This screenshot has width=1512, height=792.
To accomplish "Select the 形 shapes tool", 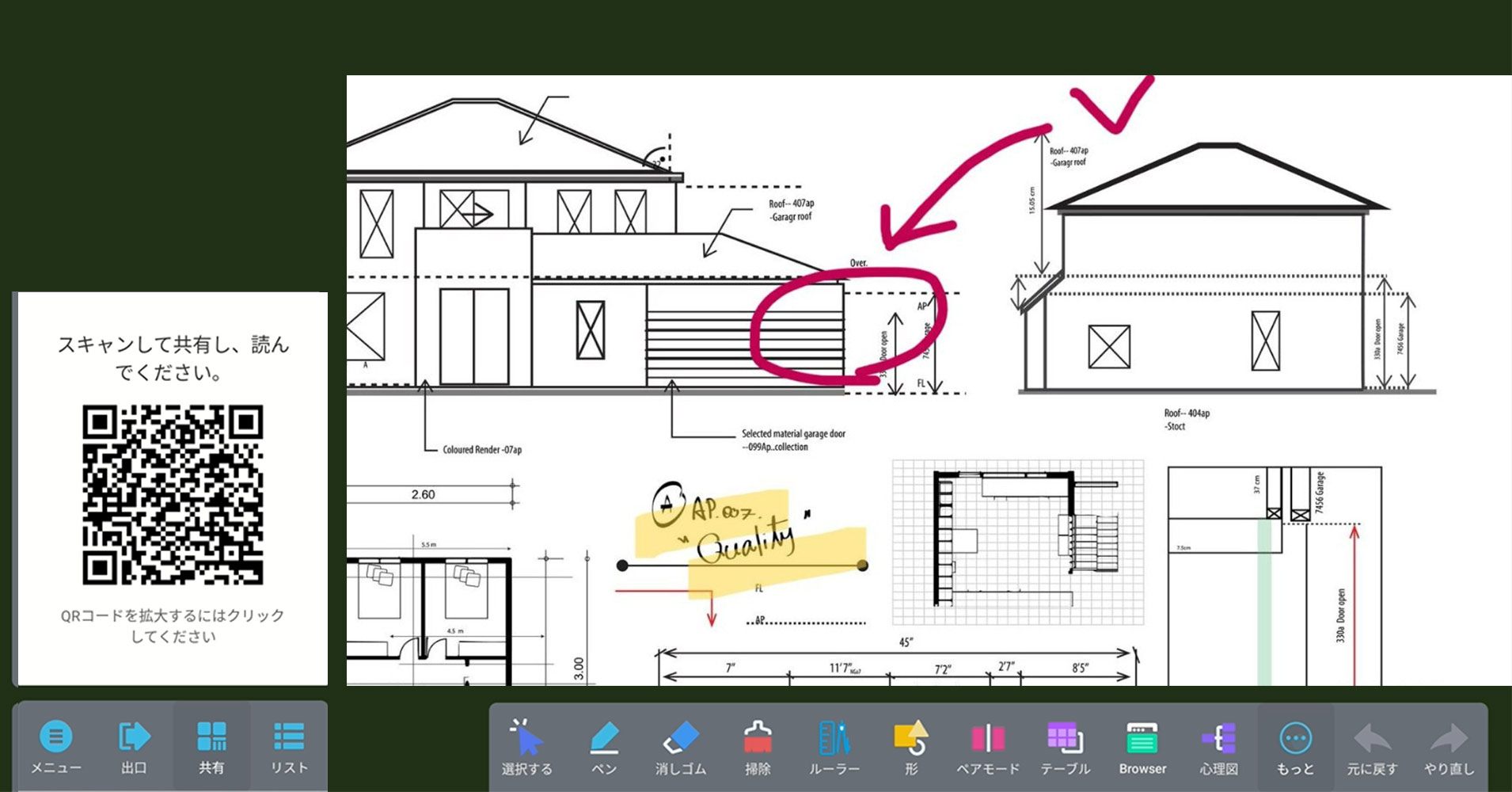I will click(x=911, y=747).
